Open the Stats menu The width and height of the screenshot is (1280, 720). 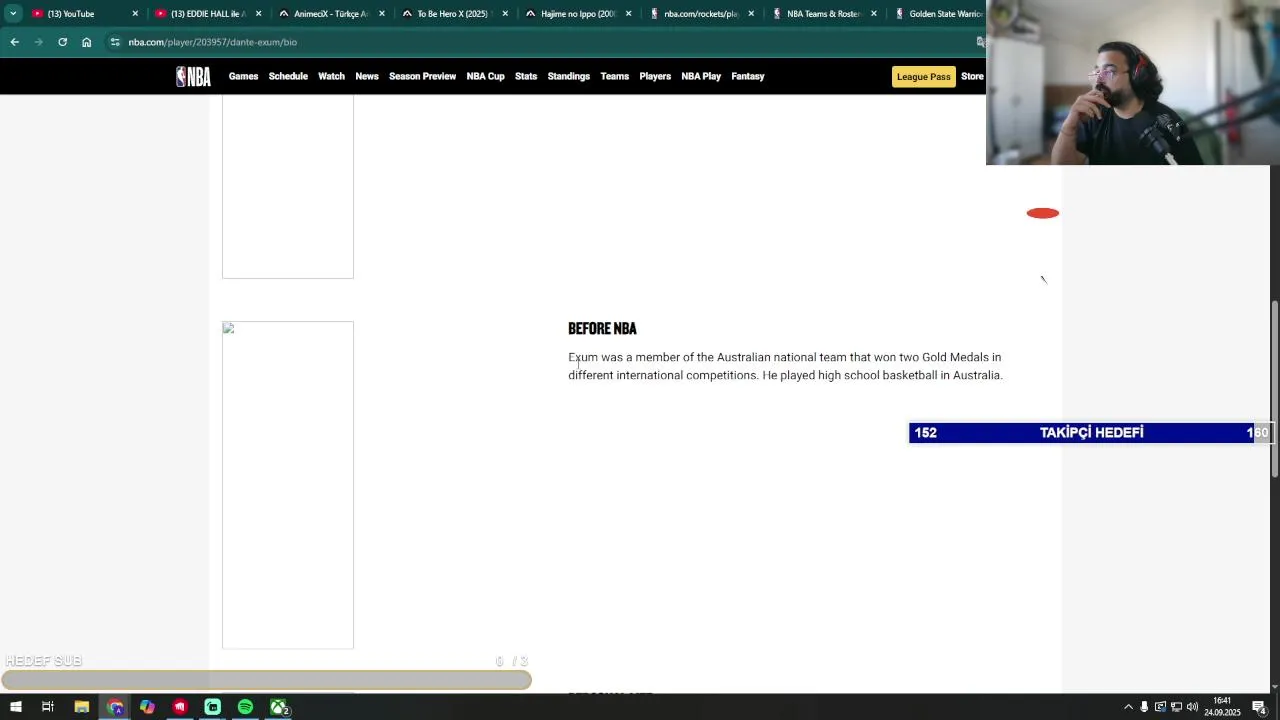click(526, 77)
